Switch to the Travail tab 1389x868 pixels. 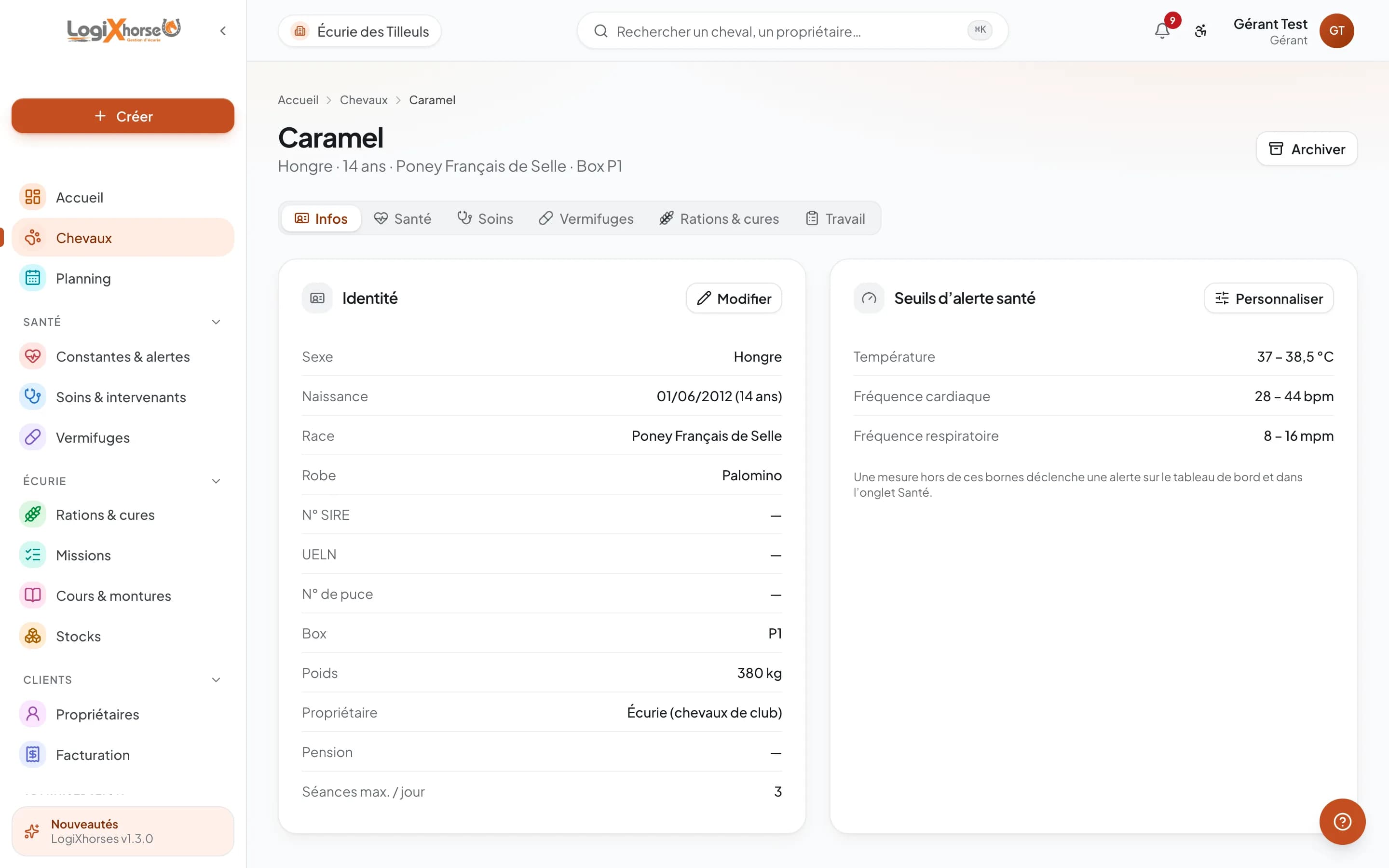836,219
